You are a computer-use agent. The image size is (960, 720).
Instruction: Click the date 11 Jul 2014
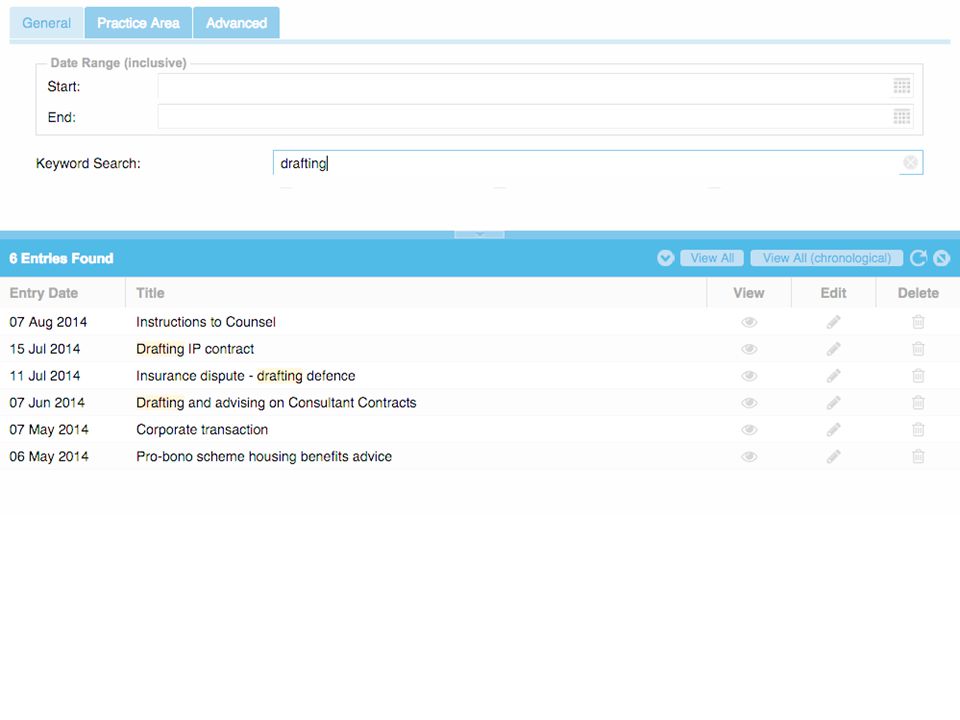(x=45, y=376)
